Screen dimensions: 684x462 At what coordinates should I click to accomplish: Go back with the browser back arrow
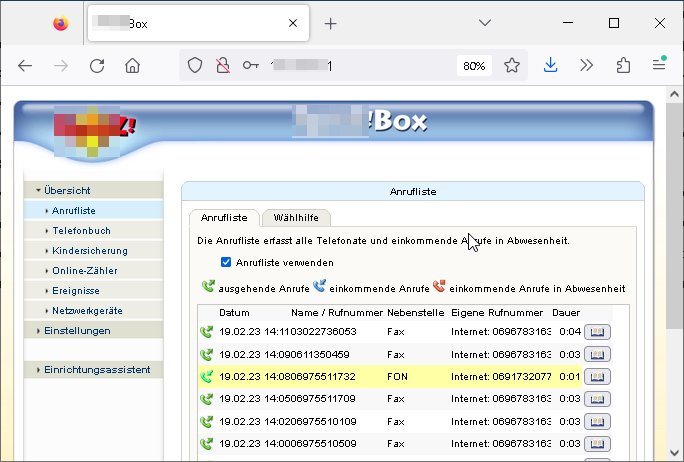click(25, 66)
